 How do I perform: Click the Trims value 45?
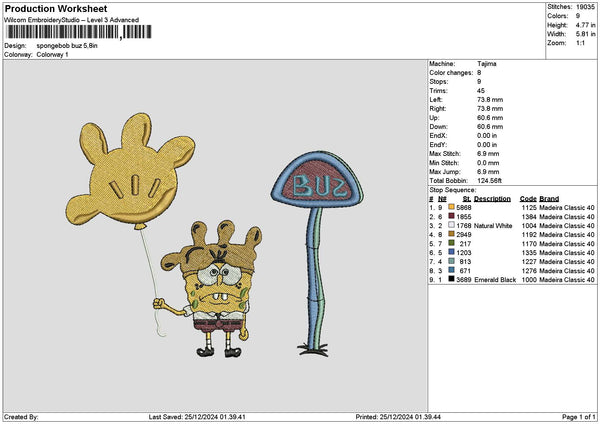481,91
